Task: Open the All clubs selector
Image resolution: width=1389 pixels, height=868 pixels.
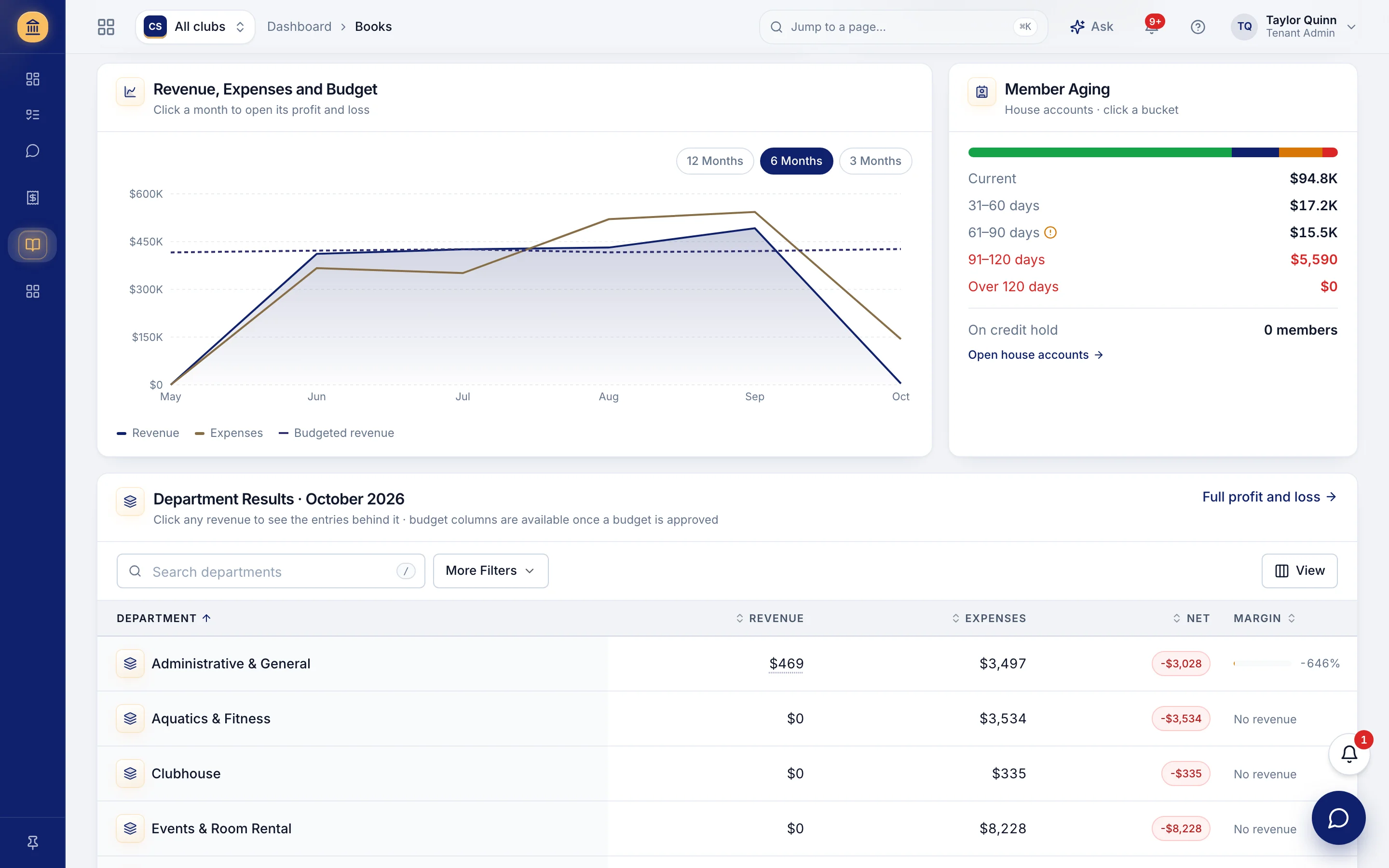Action: (x=195, y=27)
